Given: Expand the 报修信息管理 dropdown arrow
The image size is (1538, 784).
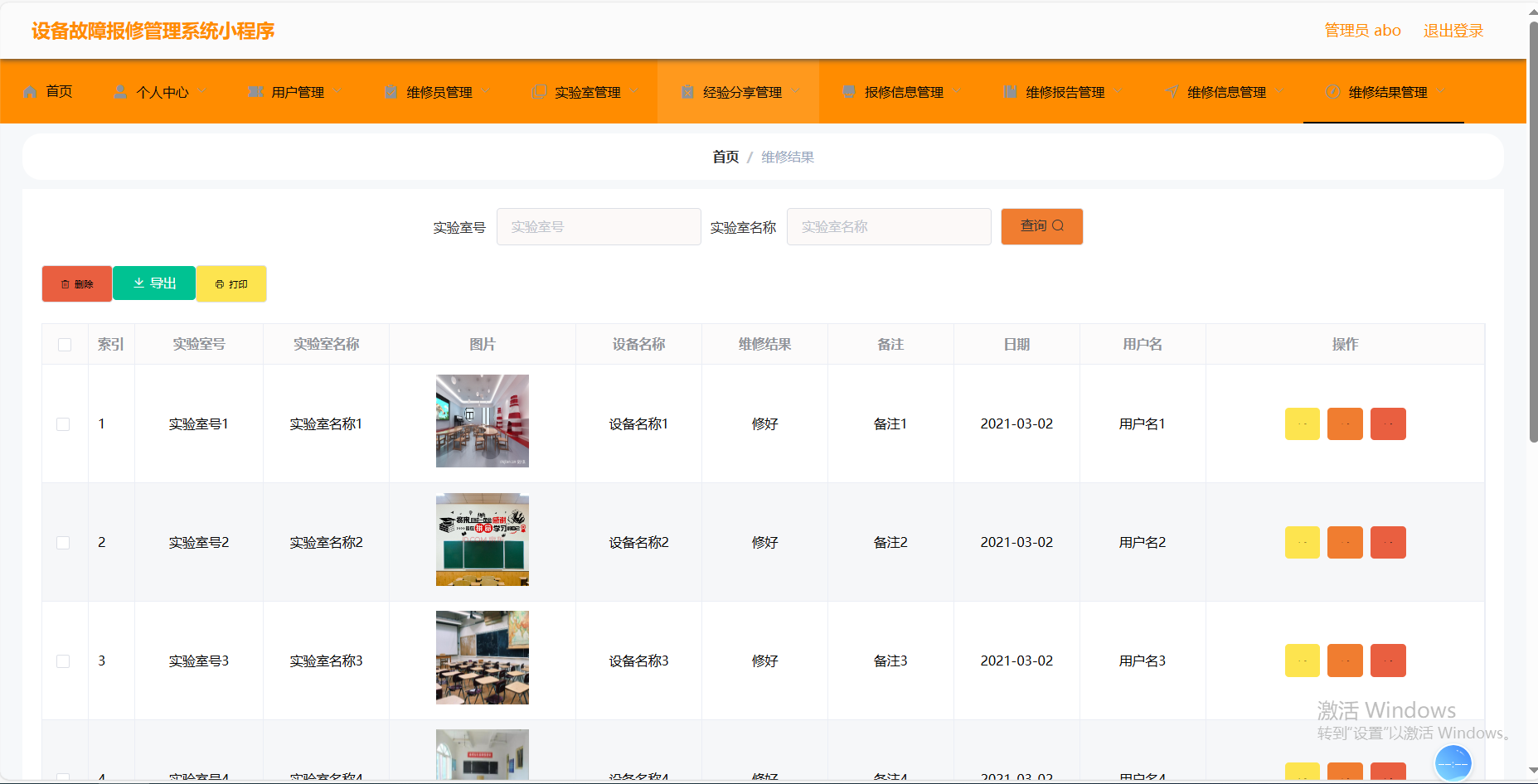Looking at the screenshot, I should pos(957,91).
